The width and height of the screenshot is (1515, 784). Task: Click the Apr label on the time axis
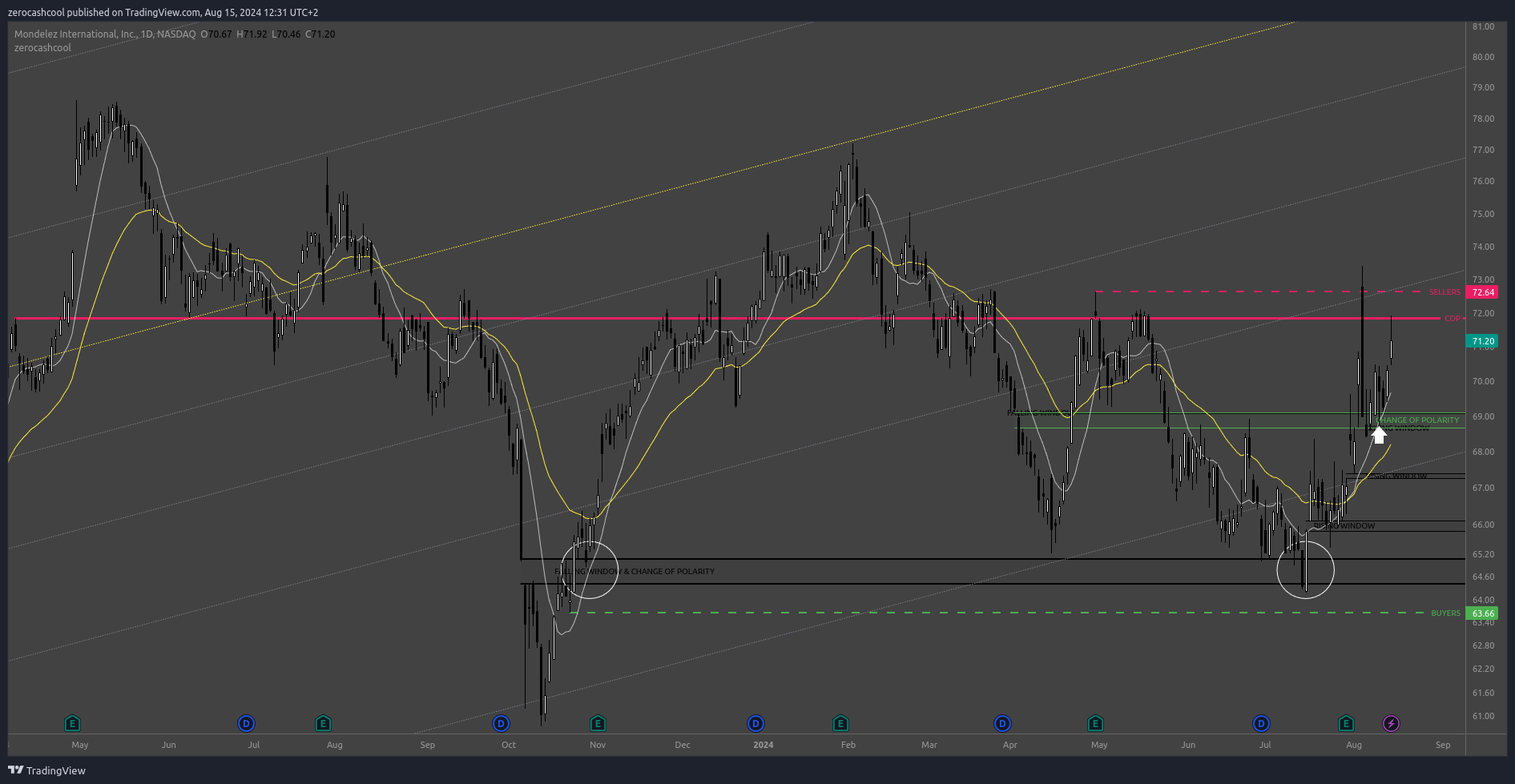(x=1010, y=745)
